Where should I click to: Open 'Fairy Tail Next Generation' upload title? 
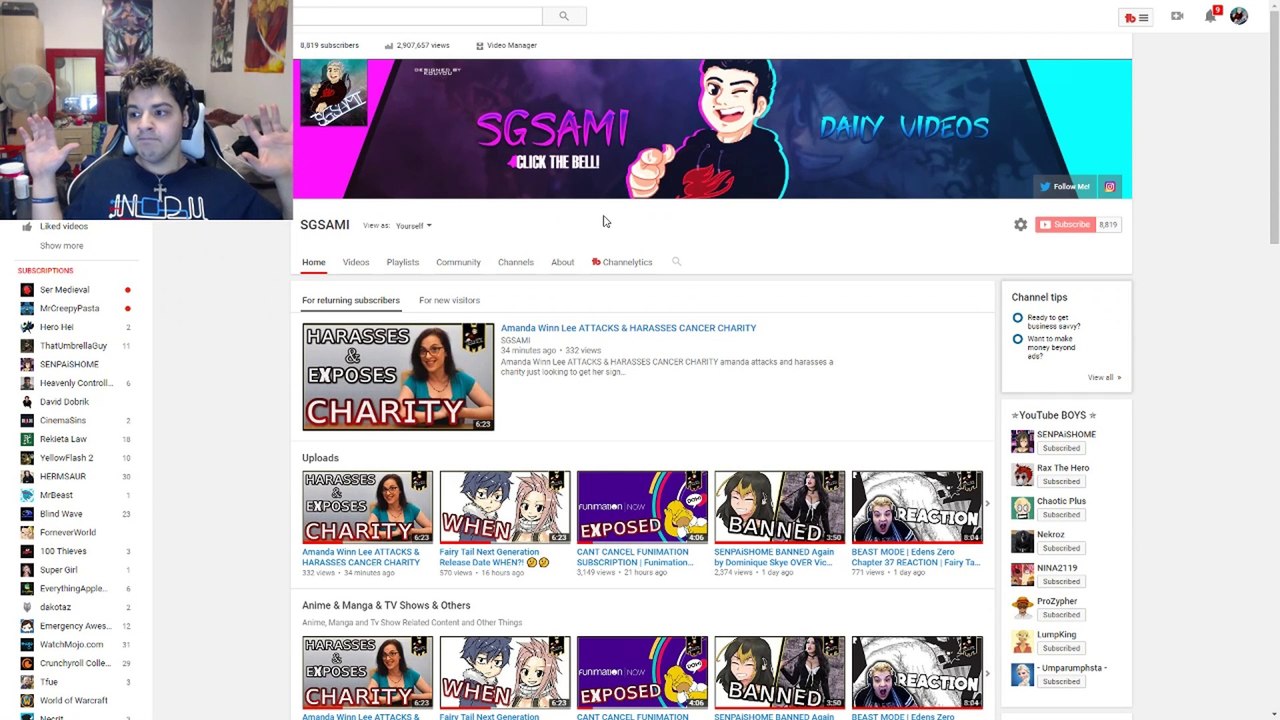(x=495, y=557)
